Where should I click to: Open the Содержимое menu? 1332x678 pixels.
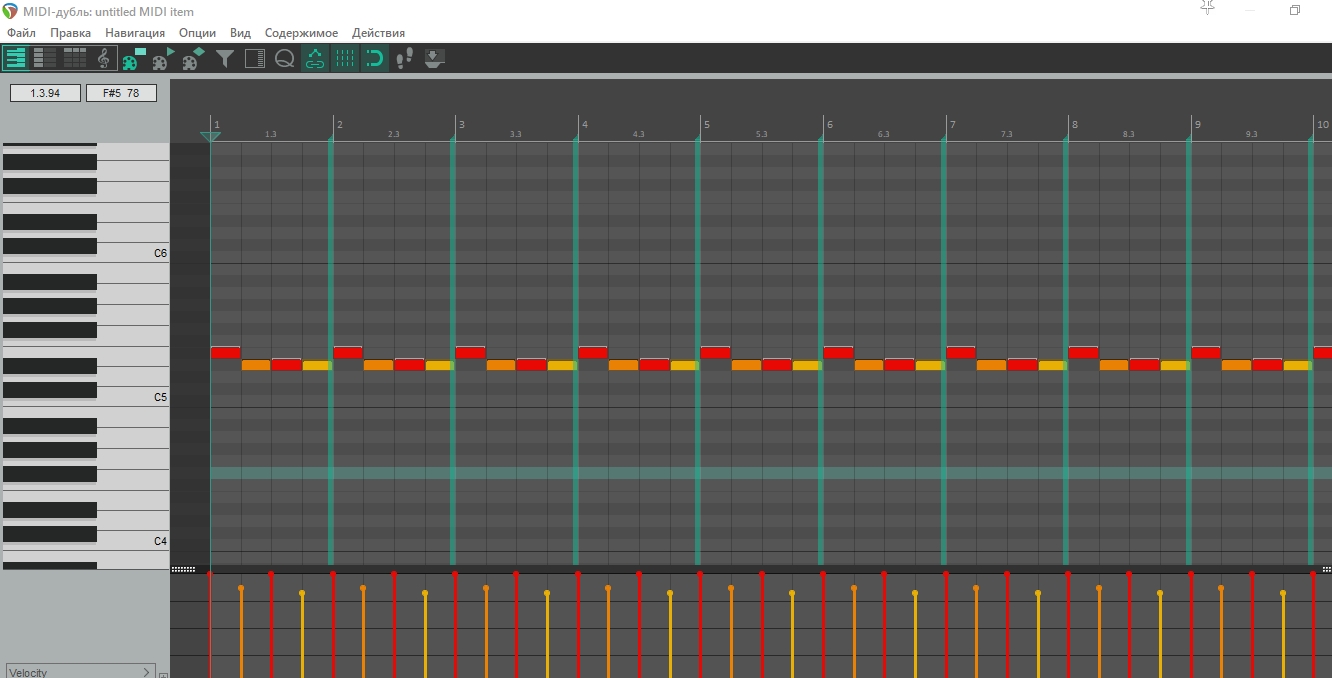coord(301,33)
